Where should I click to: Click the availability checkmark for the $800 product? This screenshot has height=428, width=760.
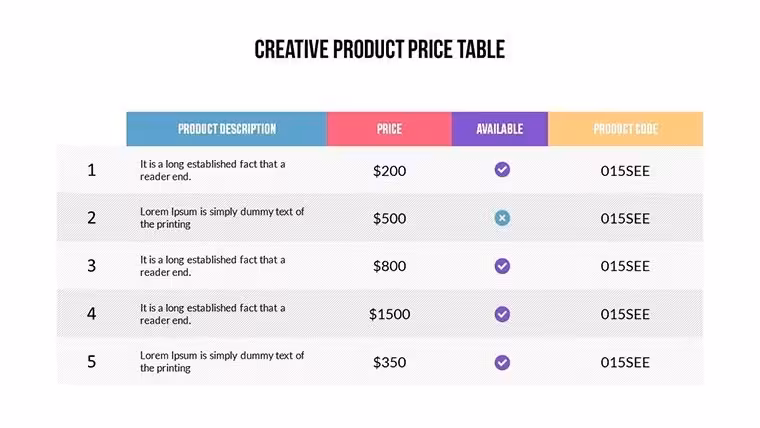[x=502, y=266]
